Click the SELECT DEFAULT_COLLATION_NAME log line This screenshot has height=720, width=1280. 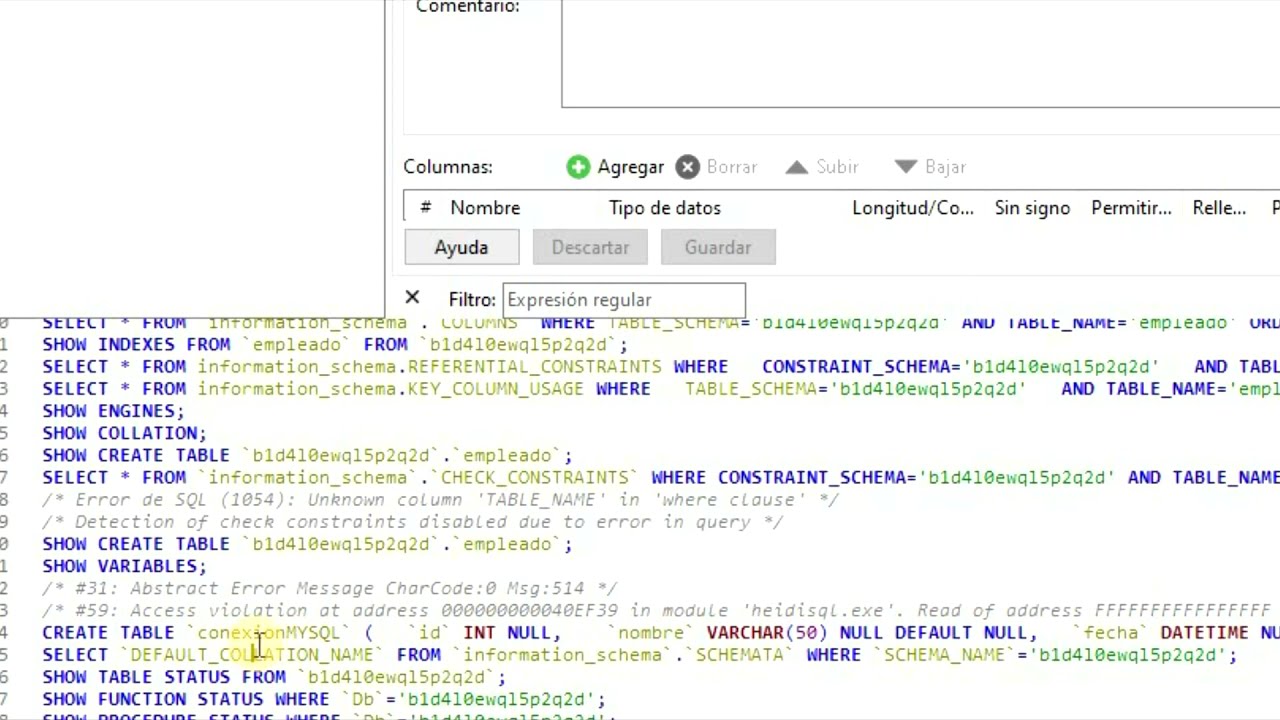(x=639, y=655)
